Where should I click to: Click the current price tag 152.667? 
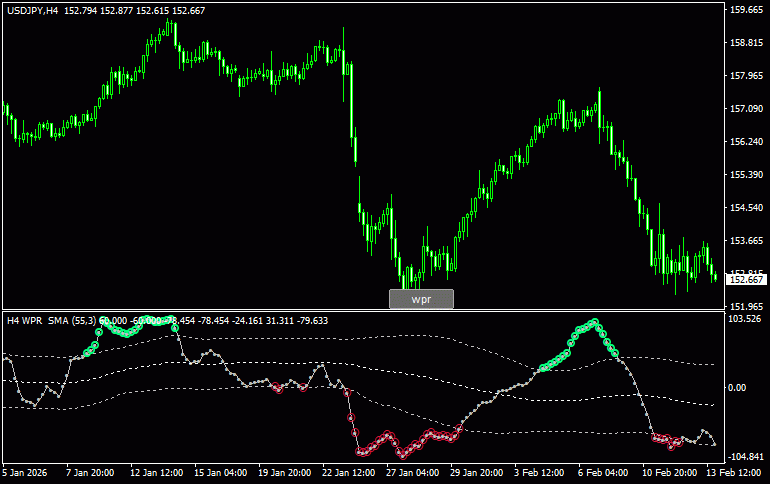pyautogui.click(x=746, y=280)
